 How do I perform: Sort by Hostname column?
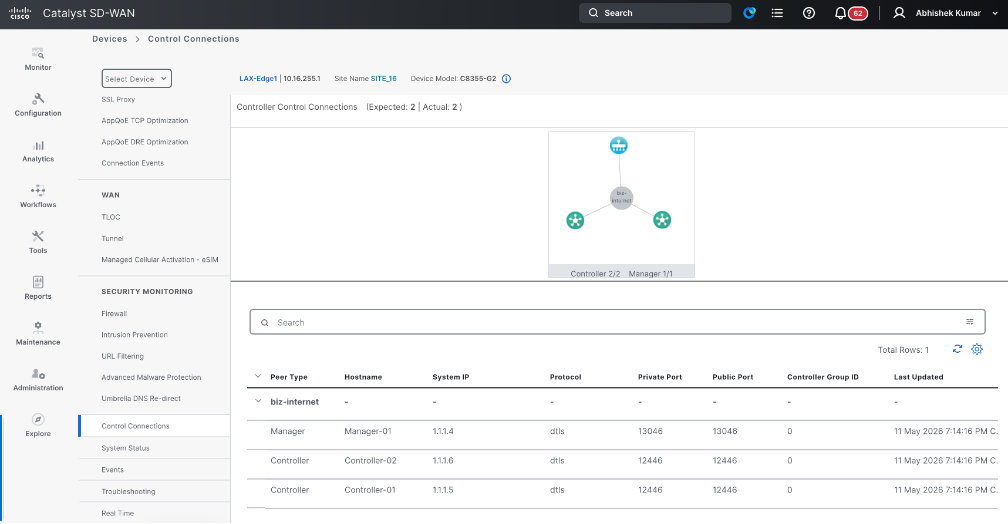pyautogui.click(x=363, y=377)
